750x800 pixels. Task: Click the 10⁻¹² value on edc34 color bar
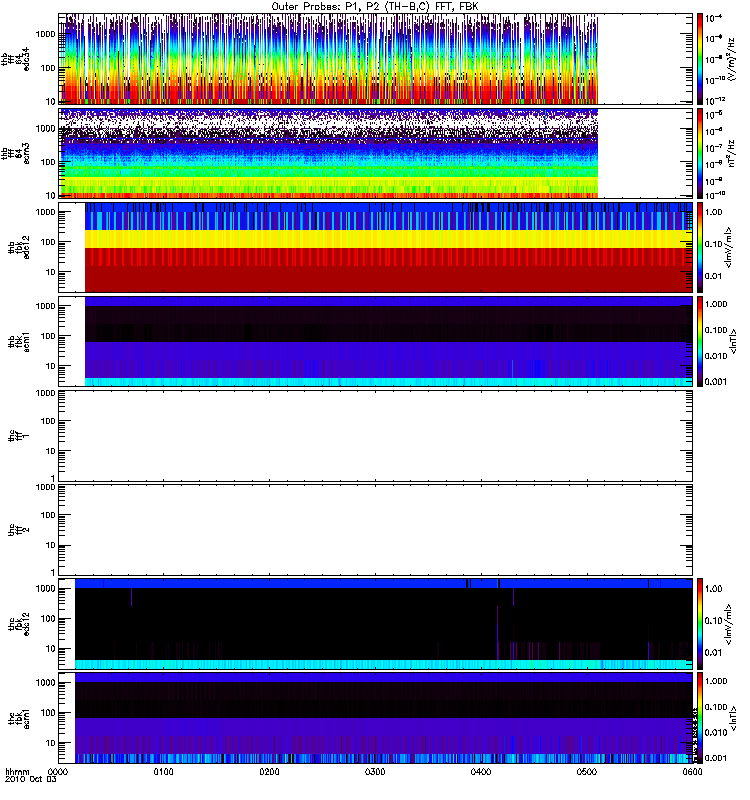[x=715, y=100]
